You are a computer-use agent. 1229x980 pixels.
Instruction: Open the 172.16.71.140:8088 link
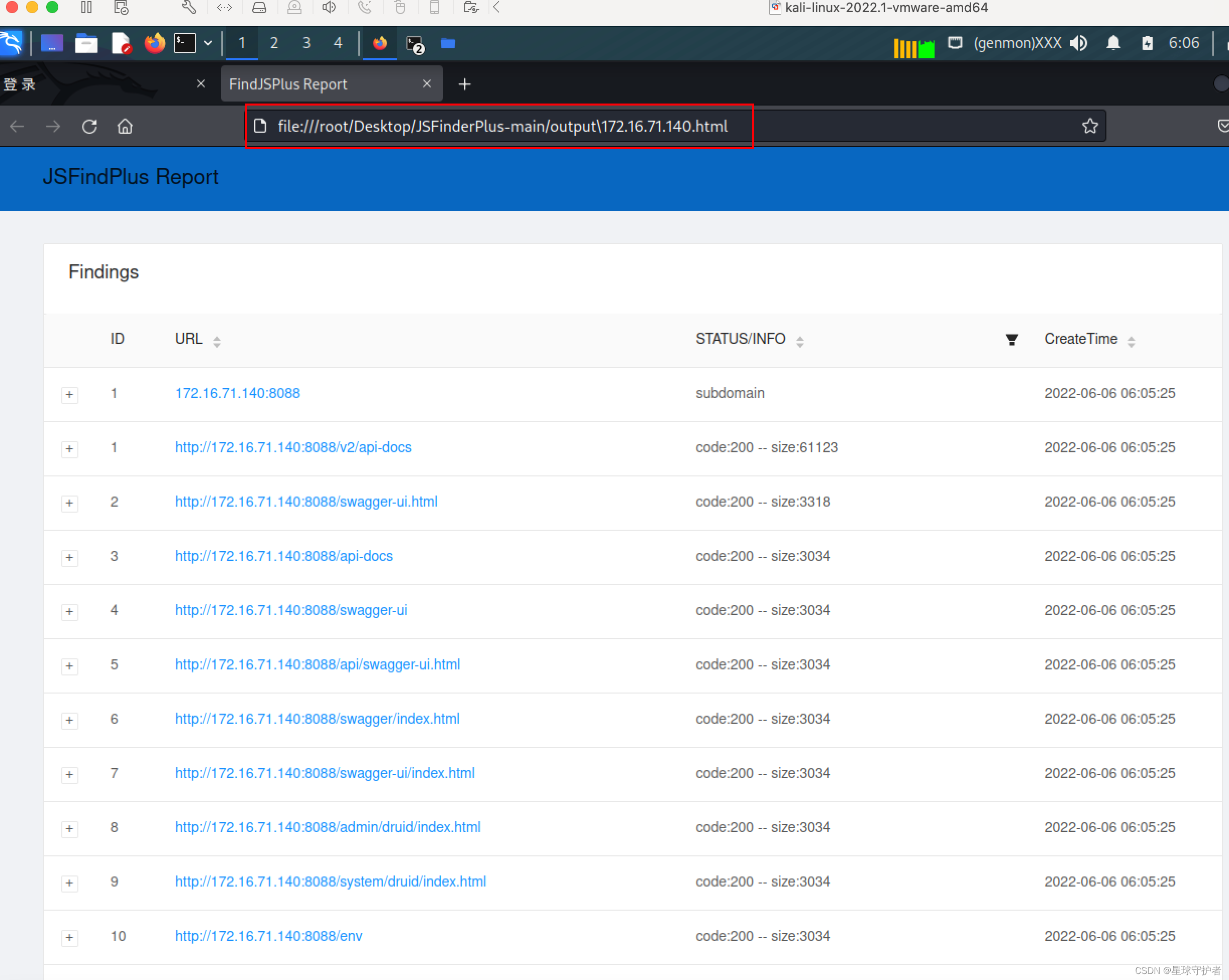(237, 394)
